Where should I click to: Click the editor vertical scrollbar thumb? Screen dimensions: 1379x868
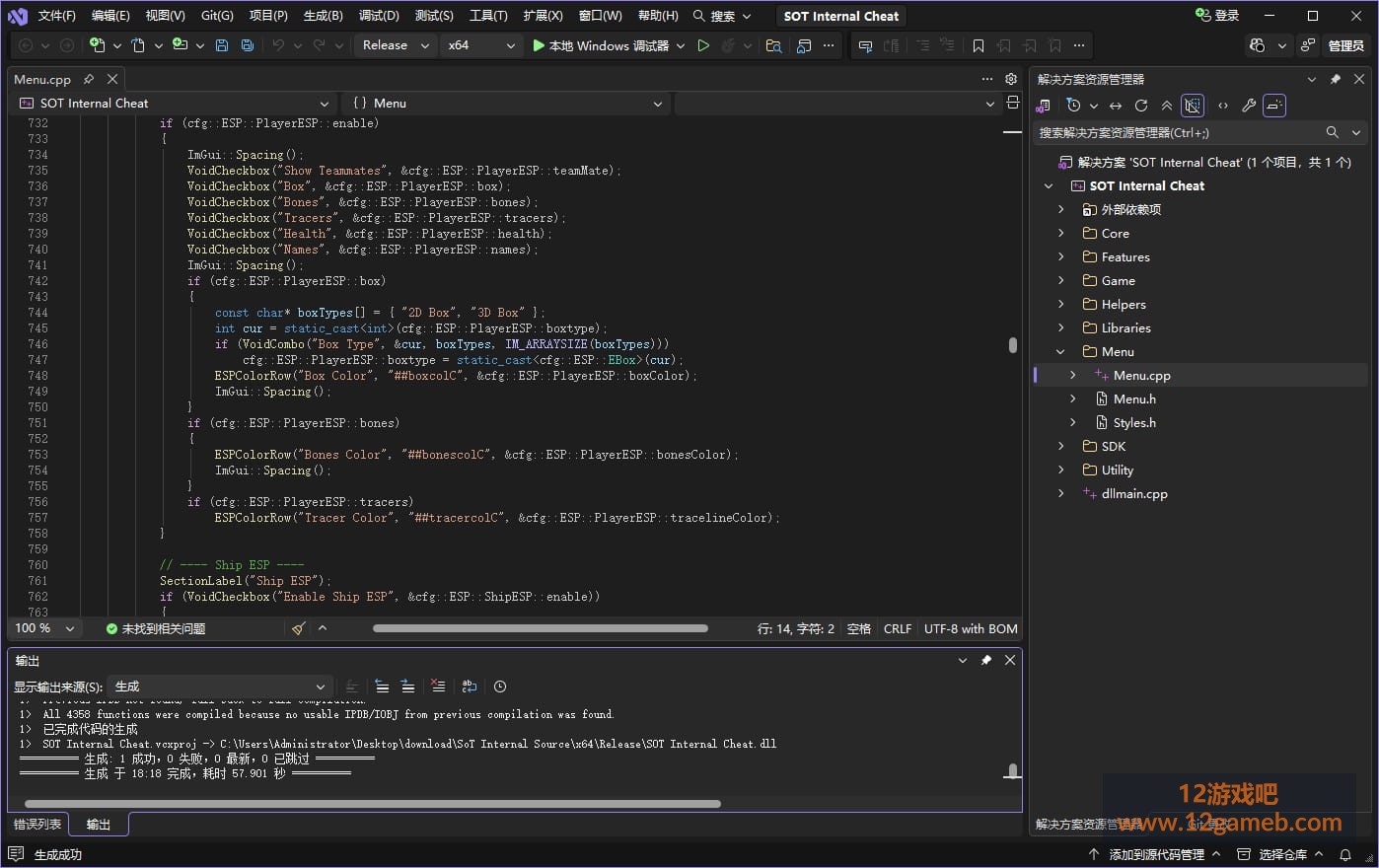1012,345
